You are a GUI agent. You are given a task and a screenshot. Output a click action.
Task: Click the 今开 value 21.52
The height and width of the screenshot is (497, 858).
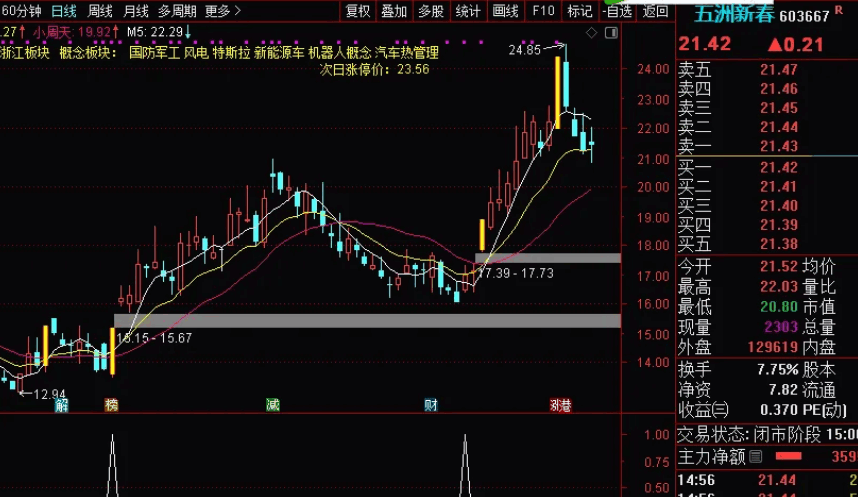click(779, 267)
